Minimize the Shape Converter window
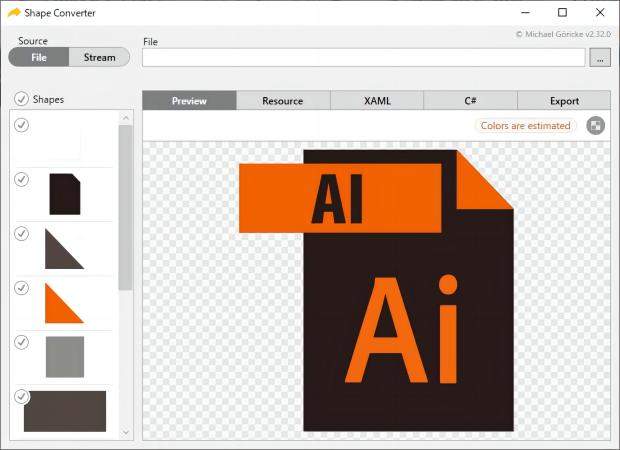This screenshot has width=620, height=450. [525, 13]
